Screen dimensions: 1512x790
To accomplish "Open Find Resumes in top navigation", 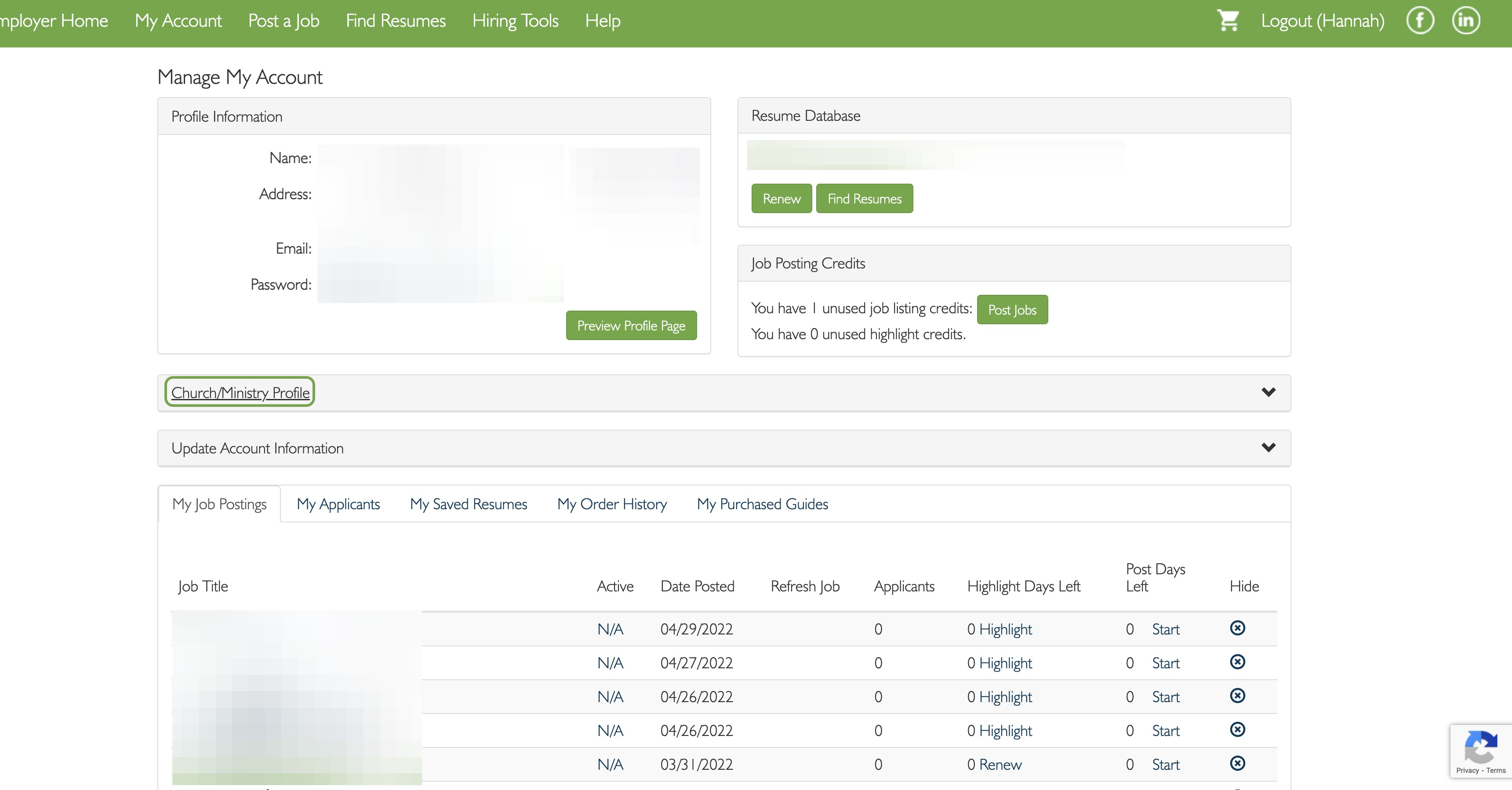I will [x=396, y=21].
